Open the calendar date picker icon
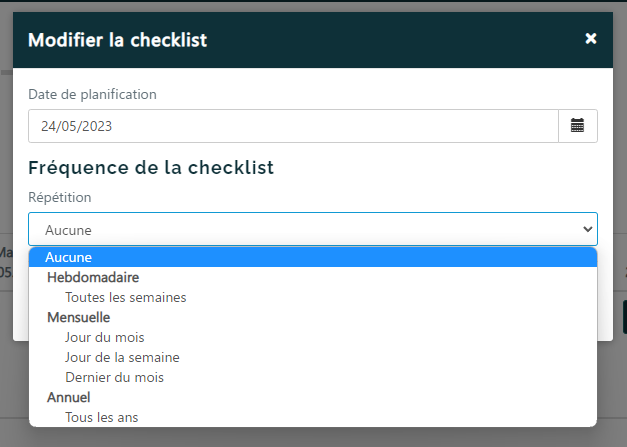 [577, 126]
